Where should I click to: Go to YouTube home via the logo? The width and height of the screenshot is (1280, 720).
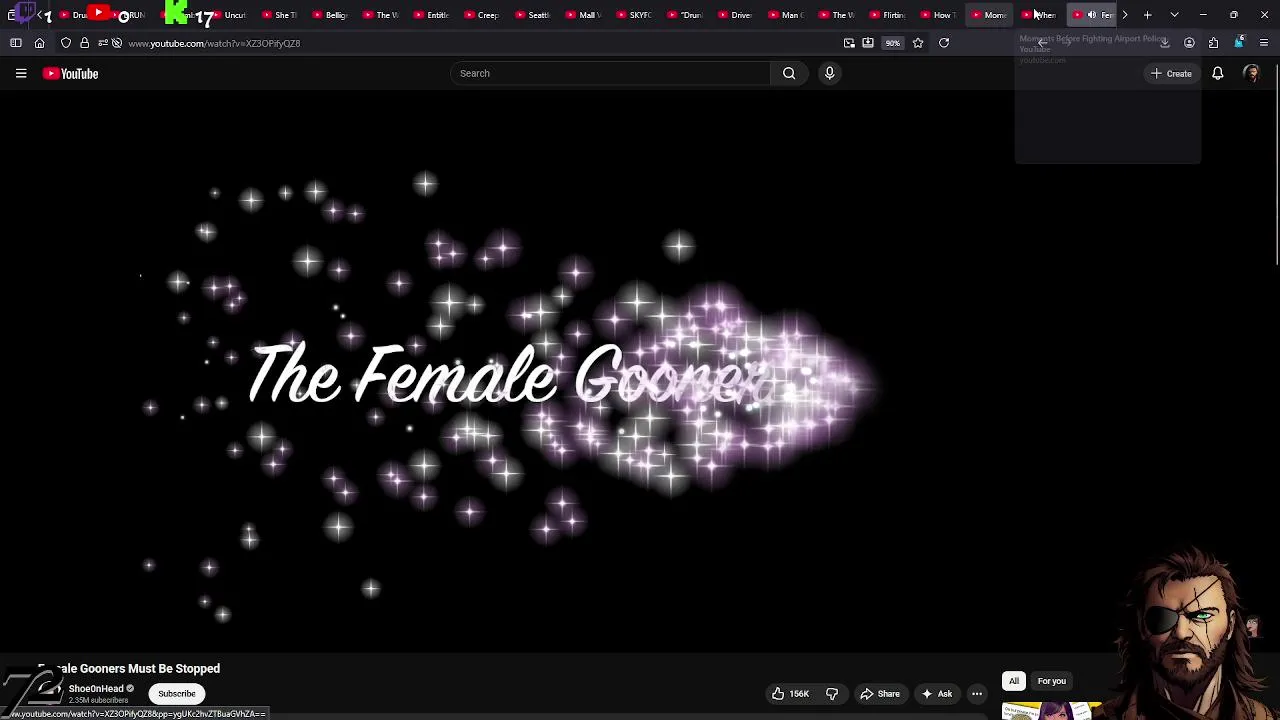tap(70, 73)
